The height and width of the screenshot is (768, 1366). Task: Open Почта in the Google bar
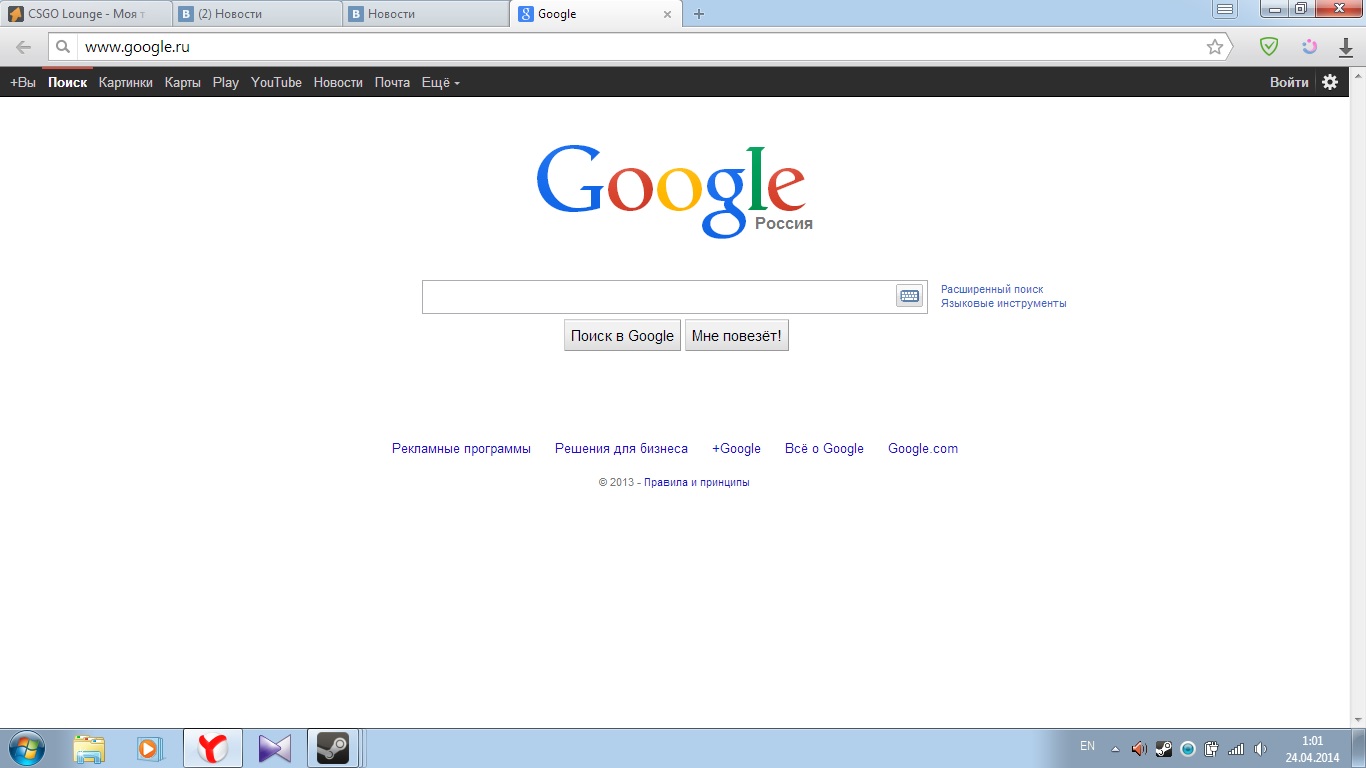(x=392, y=82)
